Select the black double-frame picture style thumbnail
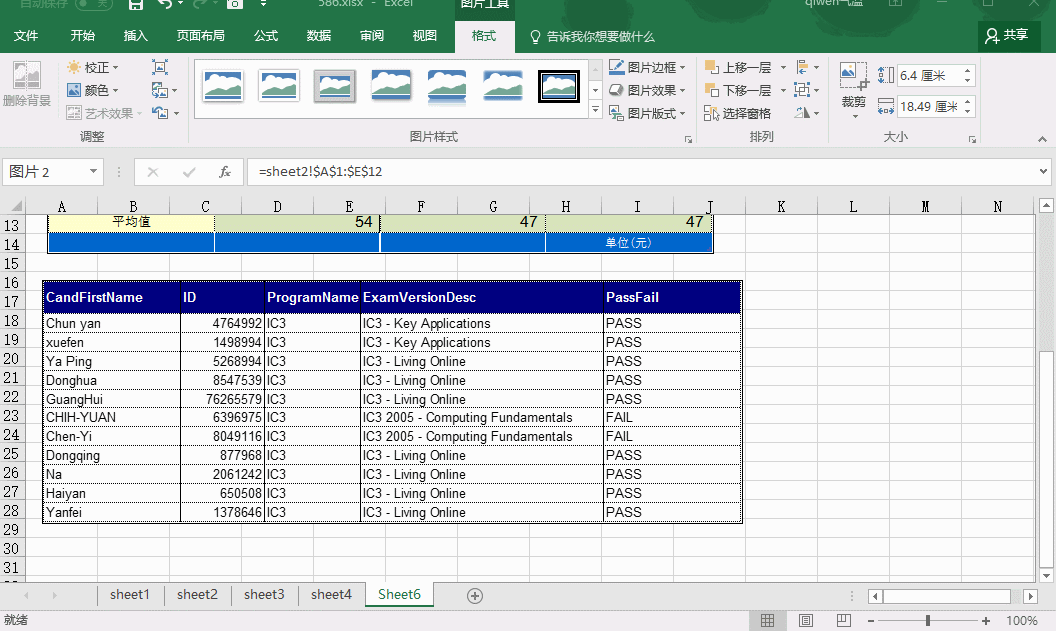This screenshot has width=1056, height=631. [x=559, y=86]
